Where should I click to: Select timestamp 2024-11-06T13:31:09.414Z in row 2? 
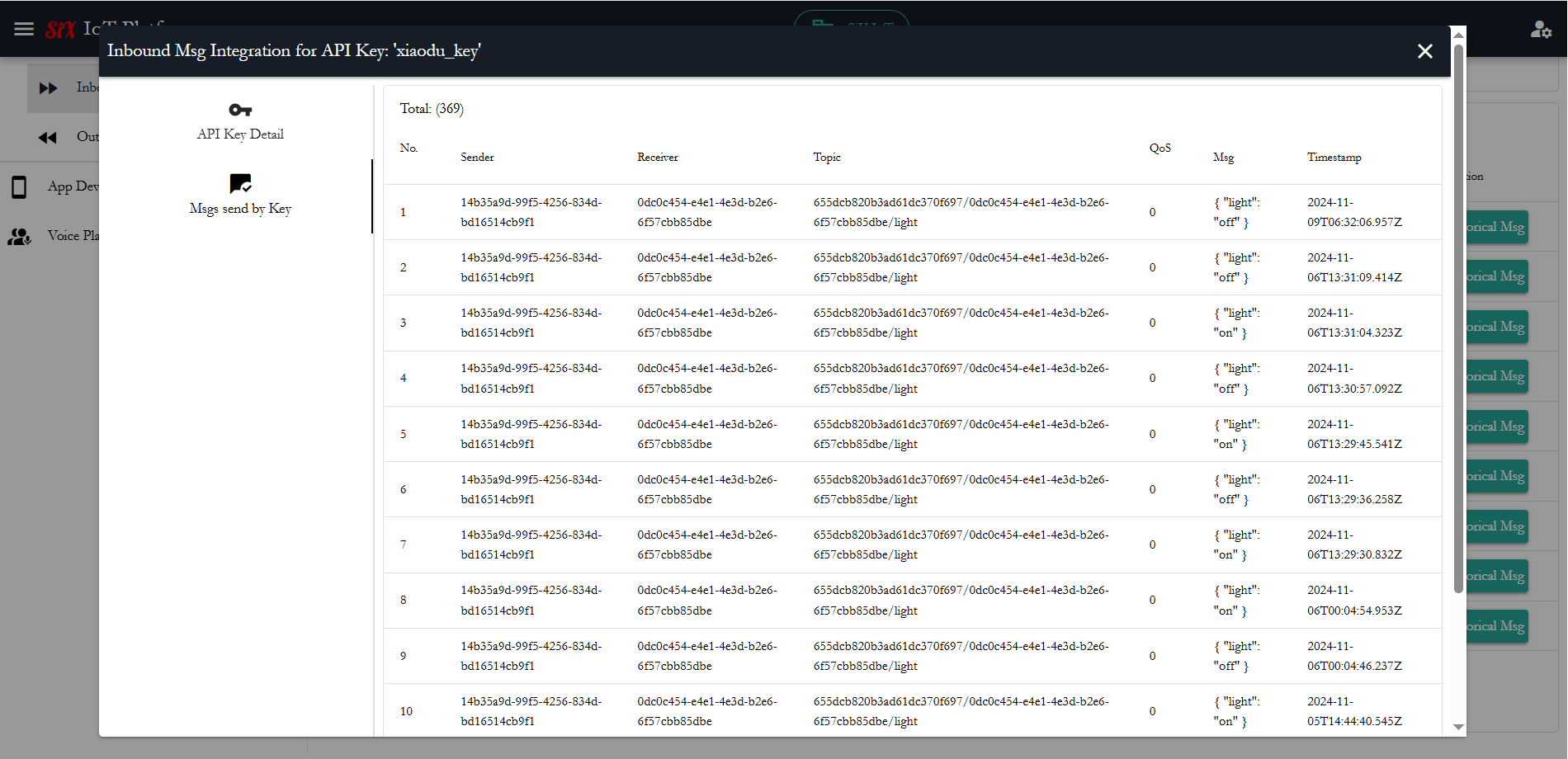1354,268
